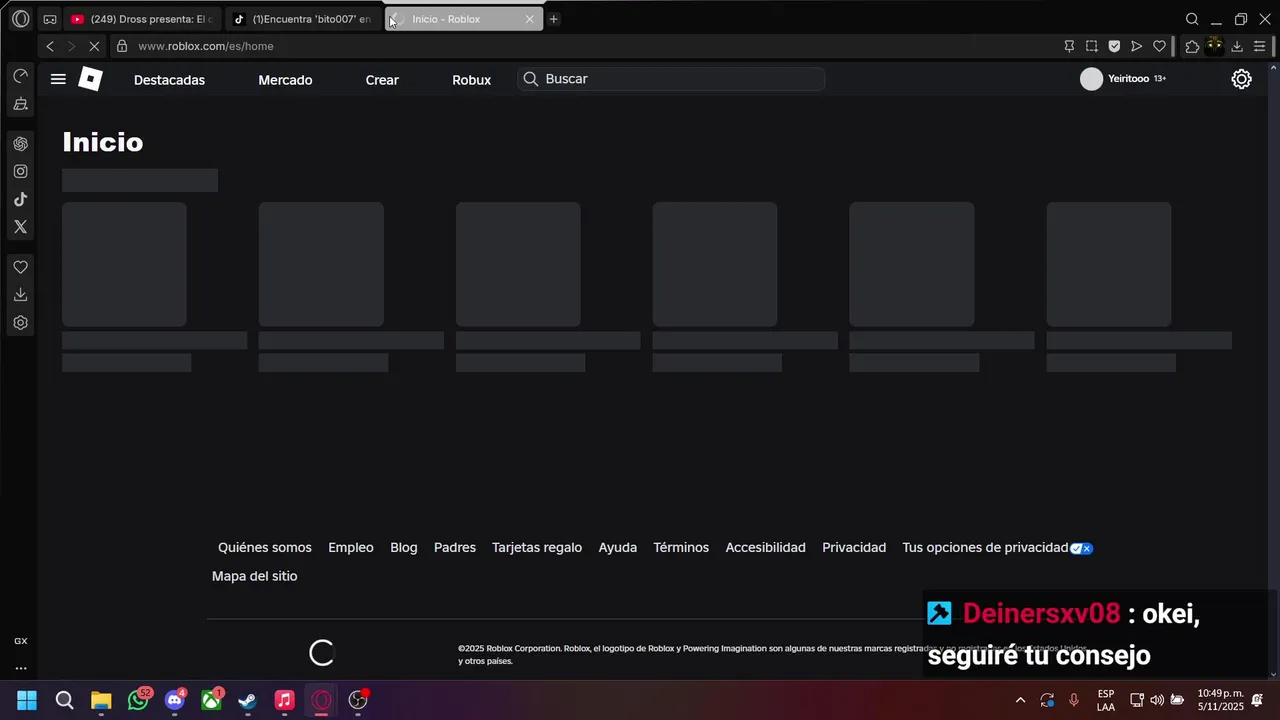
Task: Open the Mapa del sitio link
Action: tap(254, 576)
